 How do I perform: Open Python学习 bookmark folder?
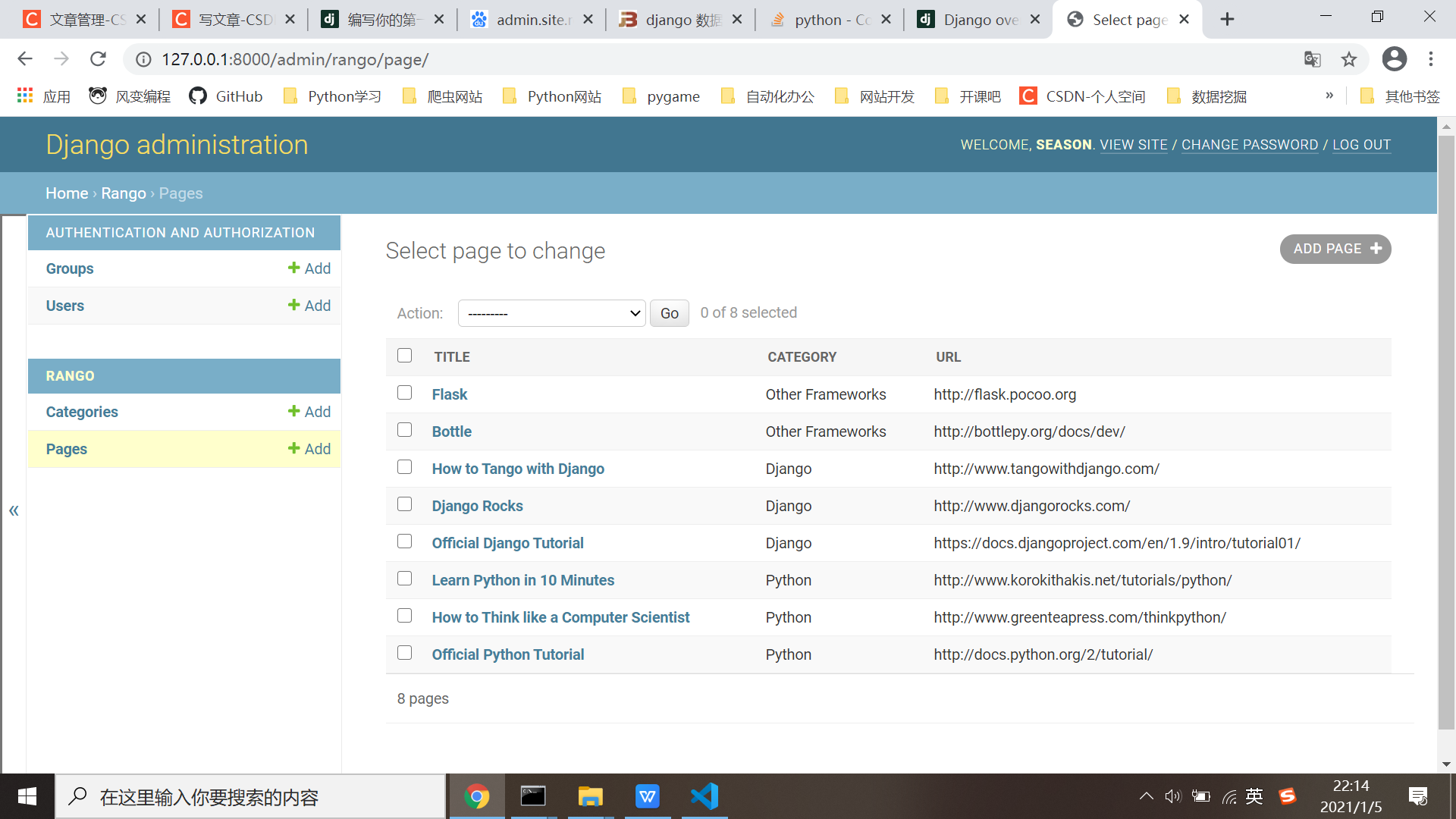click(x=332, y=96)
